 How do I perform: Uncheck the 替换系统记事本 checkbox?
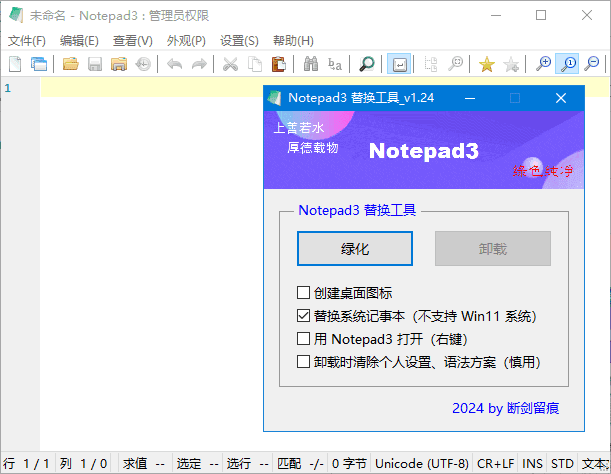304,316
